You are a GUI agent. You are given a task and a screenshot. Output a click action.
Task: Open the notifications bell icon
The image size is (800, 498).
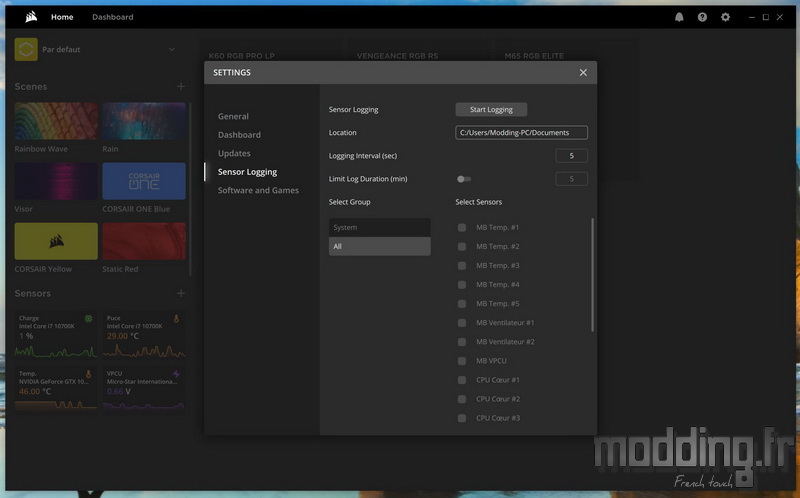679,17
